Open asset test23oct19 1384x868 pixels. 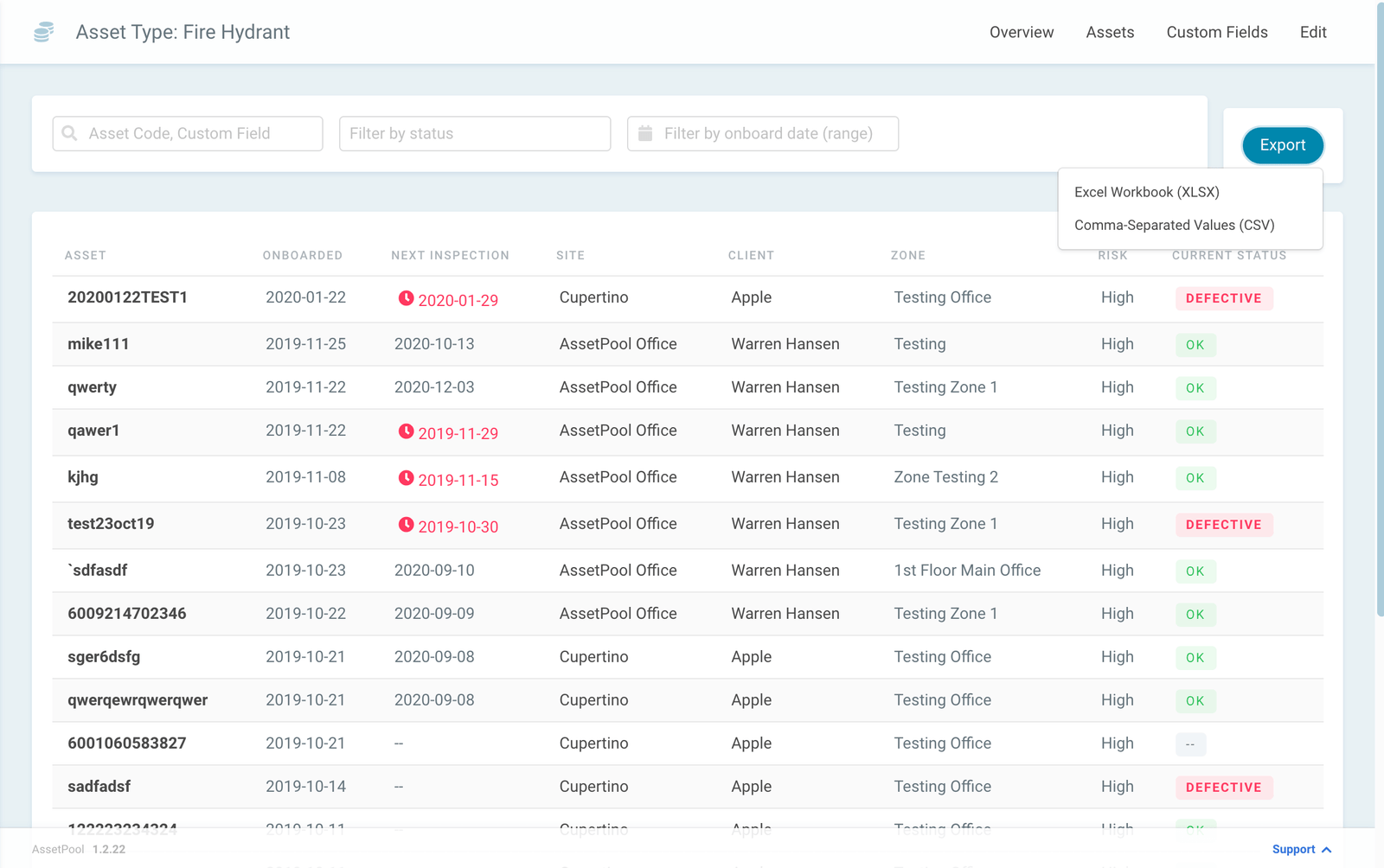click(111, 524)
